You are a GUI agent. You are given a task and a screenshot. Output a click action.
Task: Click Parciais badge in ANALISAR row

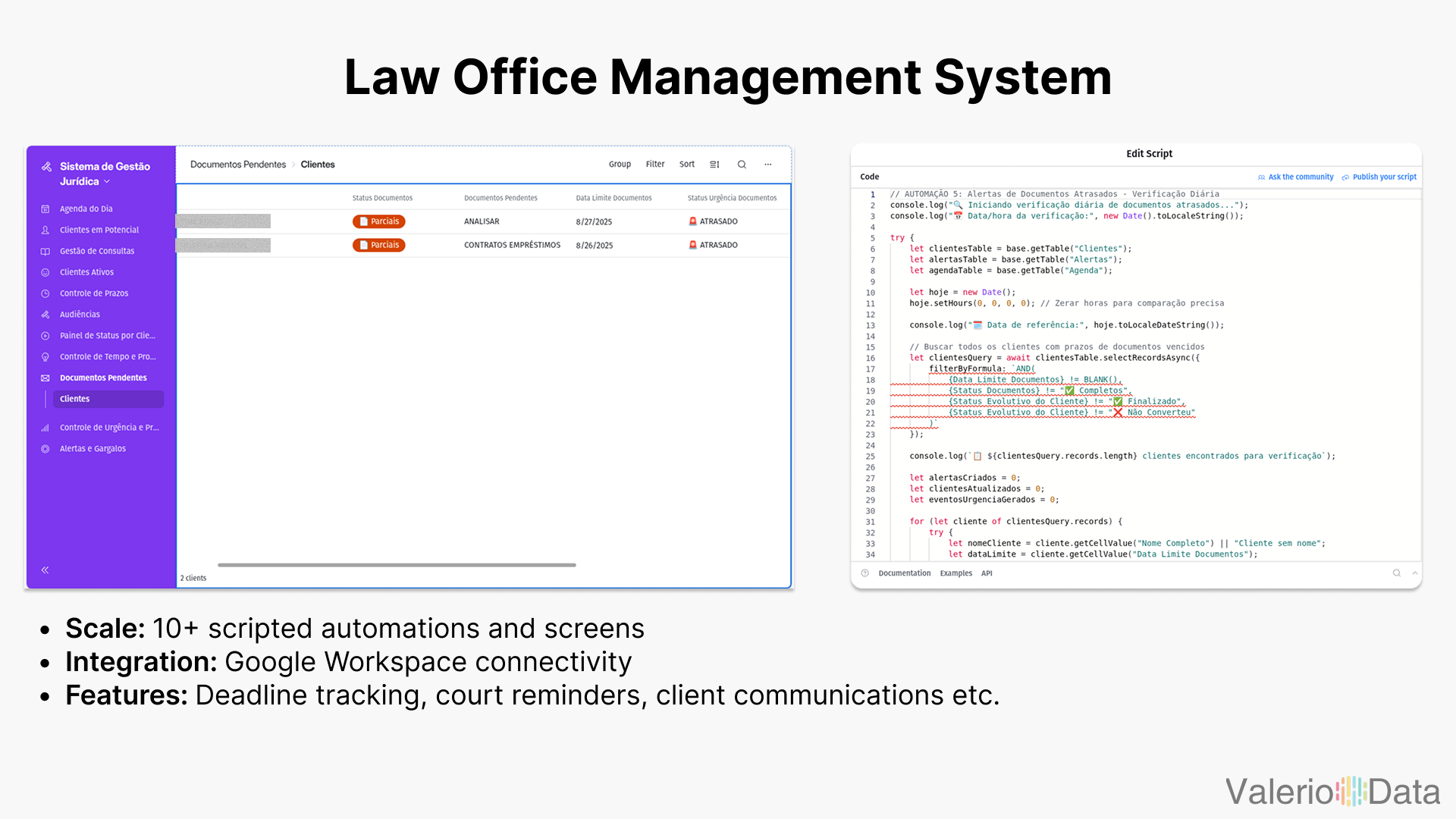click(378, 221)
